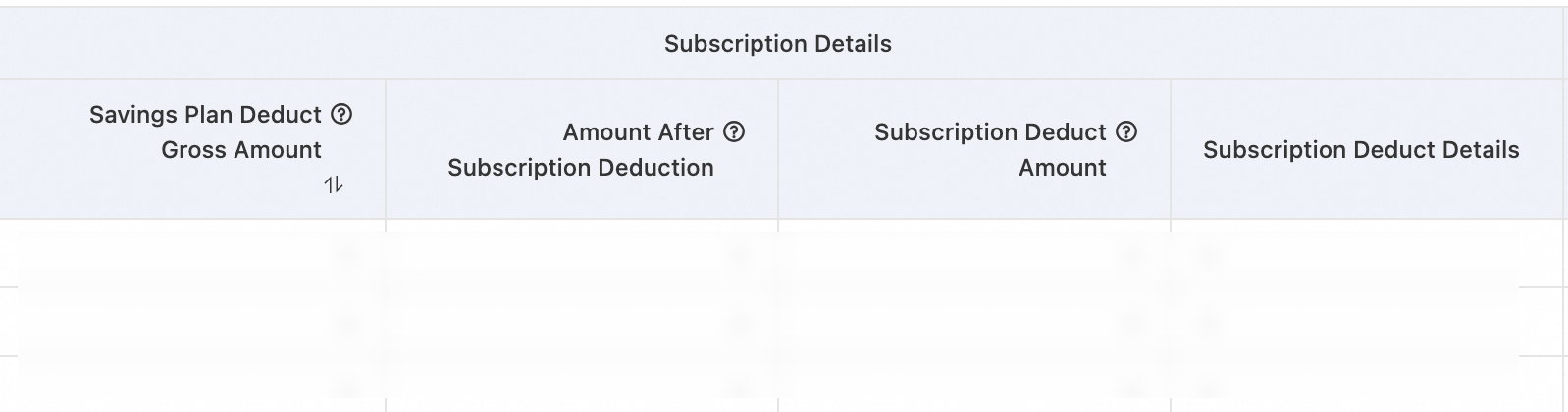Select third row's Subscription Deduct Amount cell
The height and width of the screenshot is (412, 1568).
click(x=973, y=387)
